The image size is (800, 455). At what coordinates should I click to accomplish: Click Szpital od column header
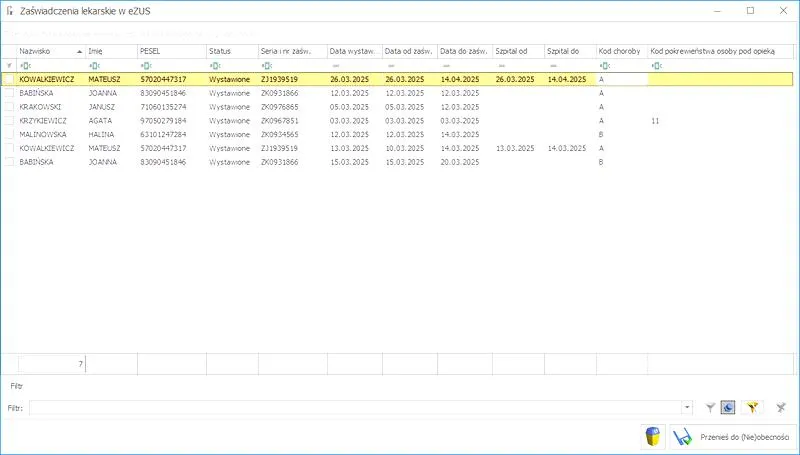[x=518, y=51]
